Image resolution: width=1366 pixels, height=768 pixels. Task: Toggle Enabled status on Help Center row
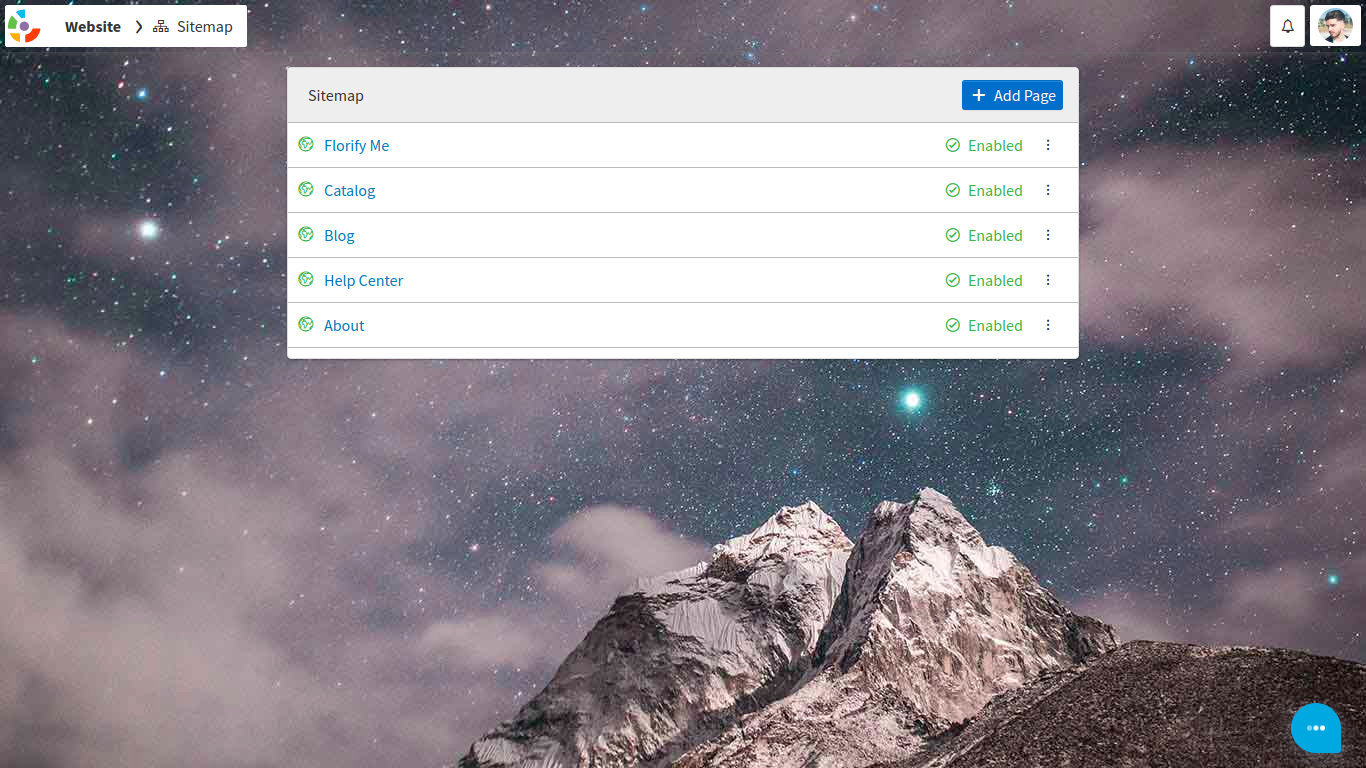[x=984, y=280]
